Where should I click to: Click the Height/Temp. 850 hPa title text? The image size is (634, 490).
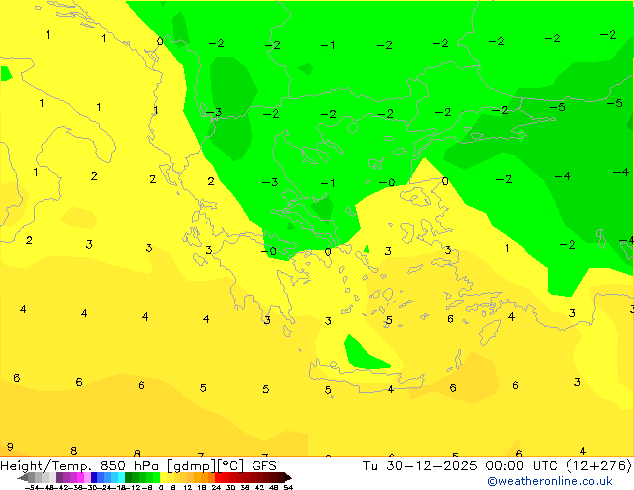click(x=80, y=466)
